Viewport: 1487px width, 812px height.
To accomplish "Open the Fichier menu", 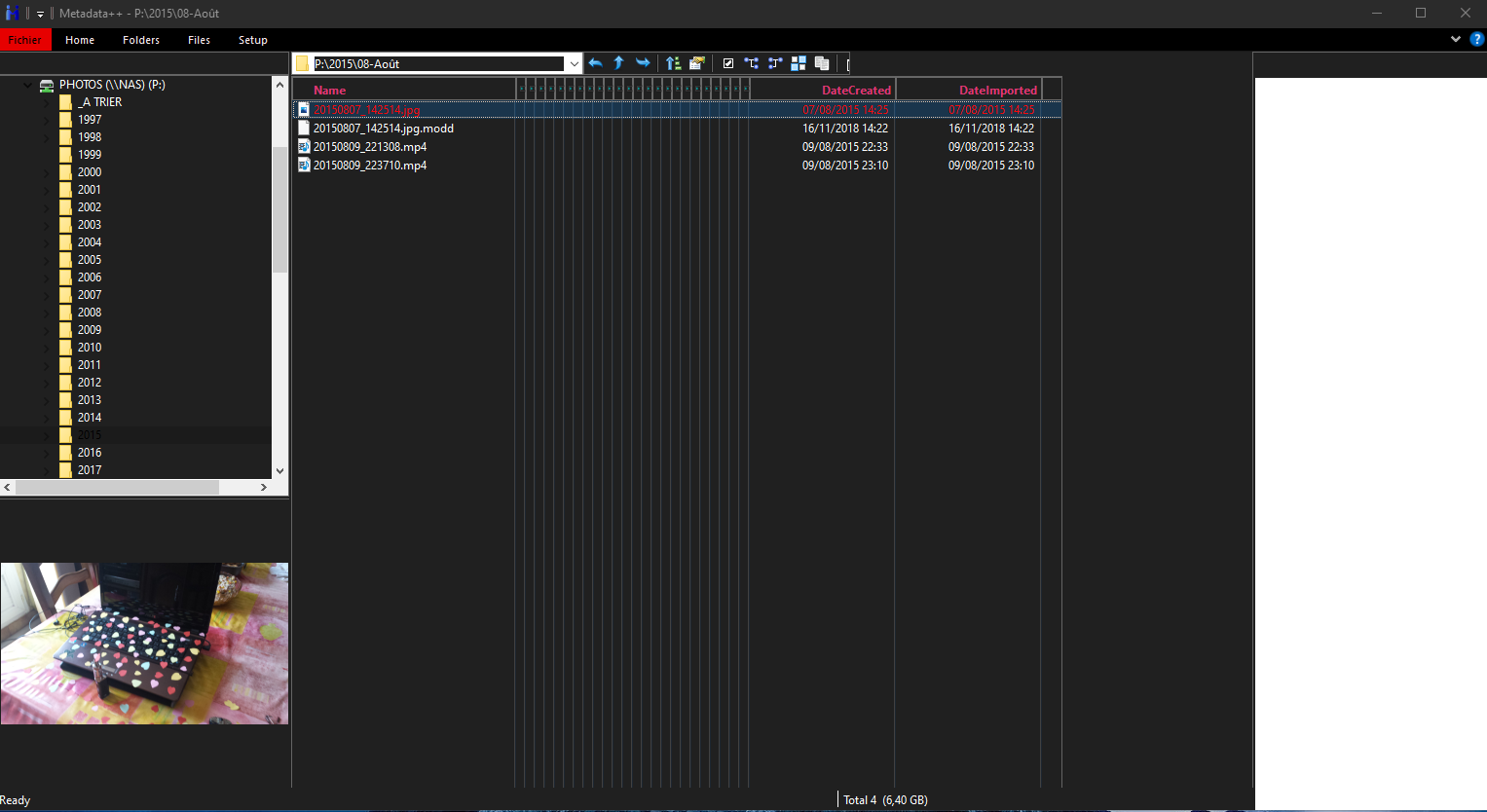I will [25, 40].
